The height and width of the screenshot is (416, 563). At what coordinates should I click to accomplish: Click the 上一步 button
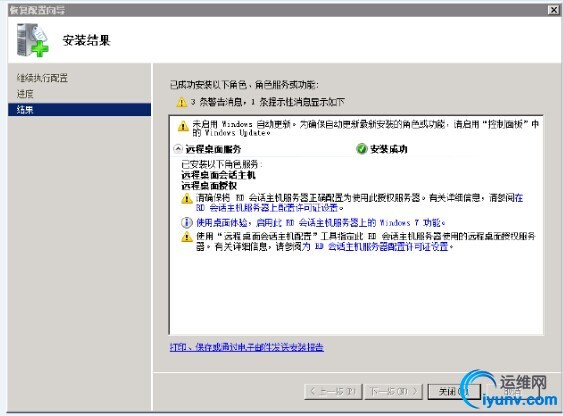pos(333,391)
